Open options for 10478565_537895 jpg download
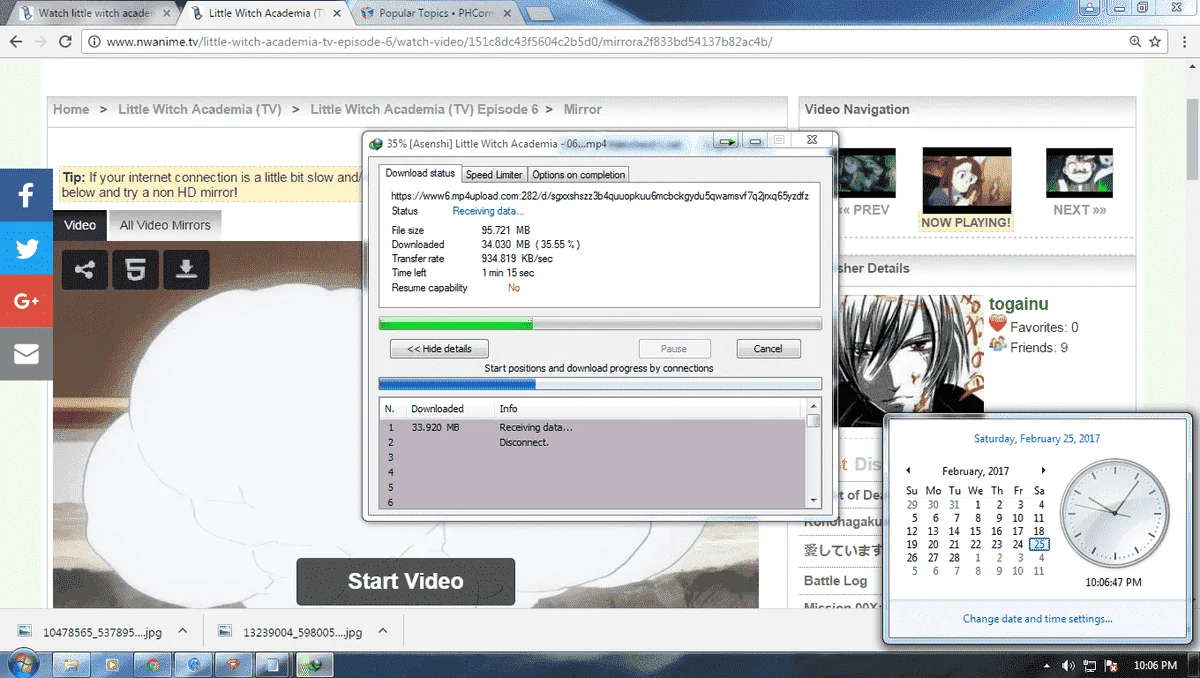 (x=182, y=631)
